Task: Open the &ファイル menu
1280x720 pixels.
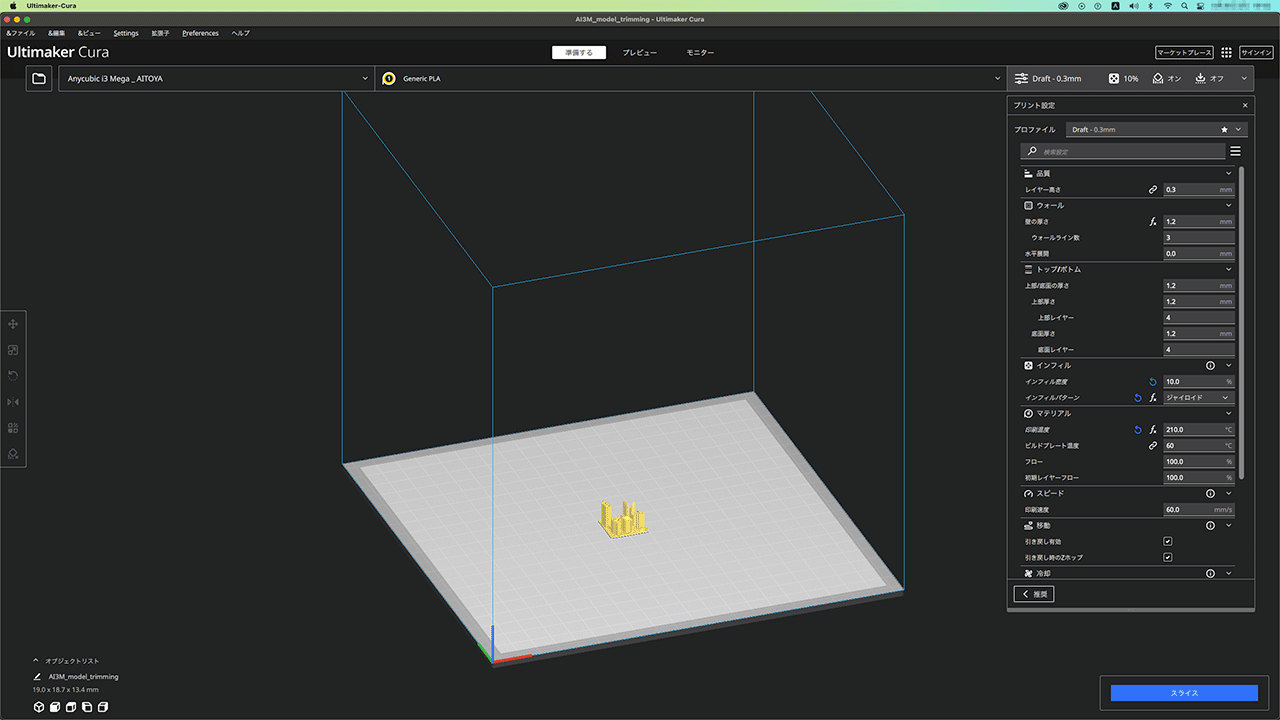Action: 21,33
